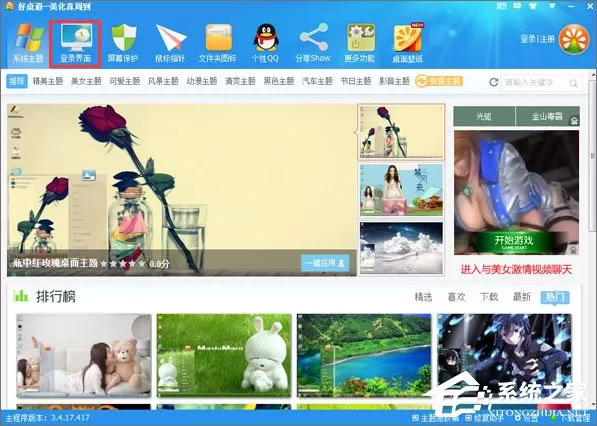The image size is (597, 426).
Task: Open the 系统主题 Windows-logo section
Action: pyautogui.click(x=28, y=43)
